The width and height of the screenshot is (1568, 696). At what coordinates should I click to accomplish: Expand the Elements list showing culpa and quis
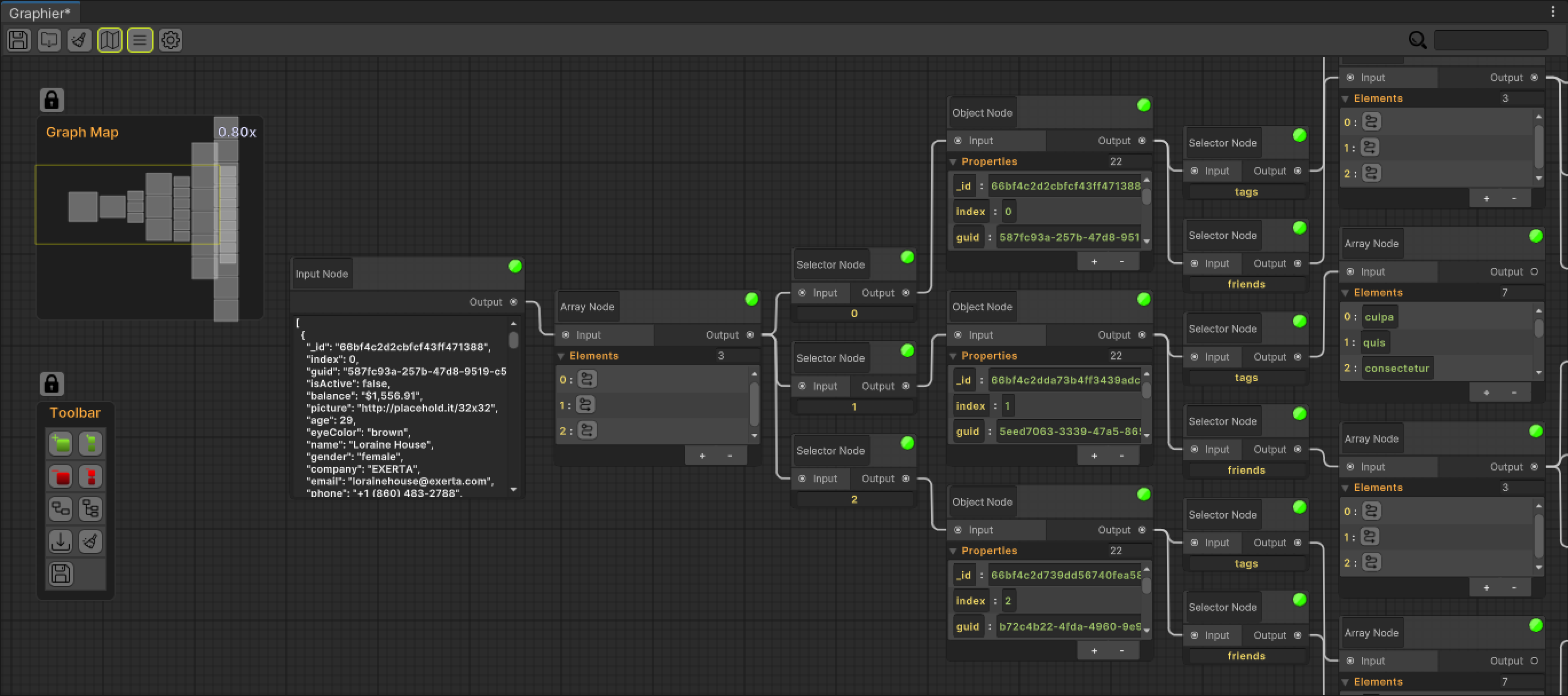click(x=1346, y=292)
